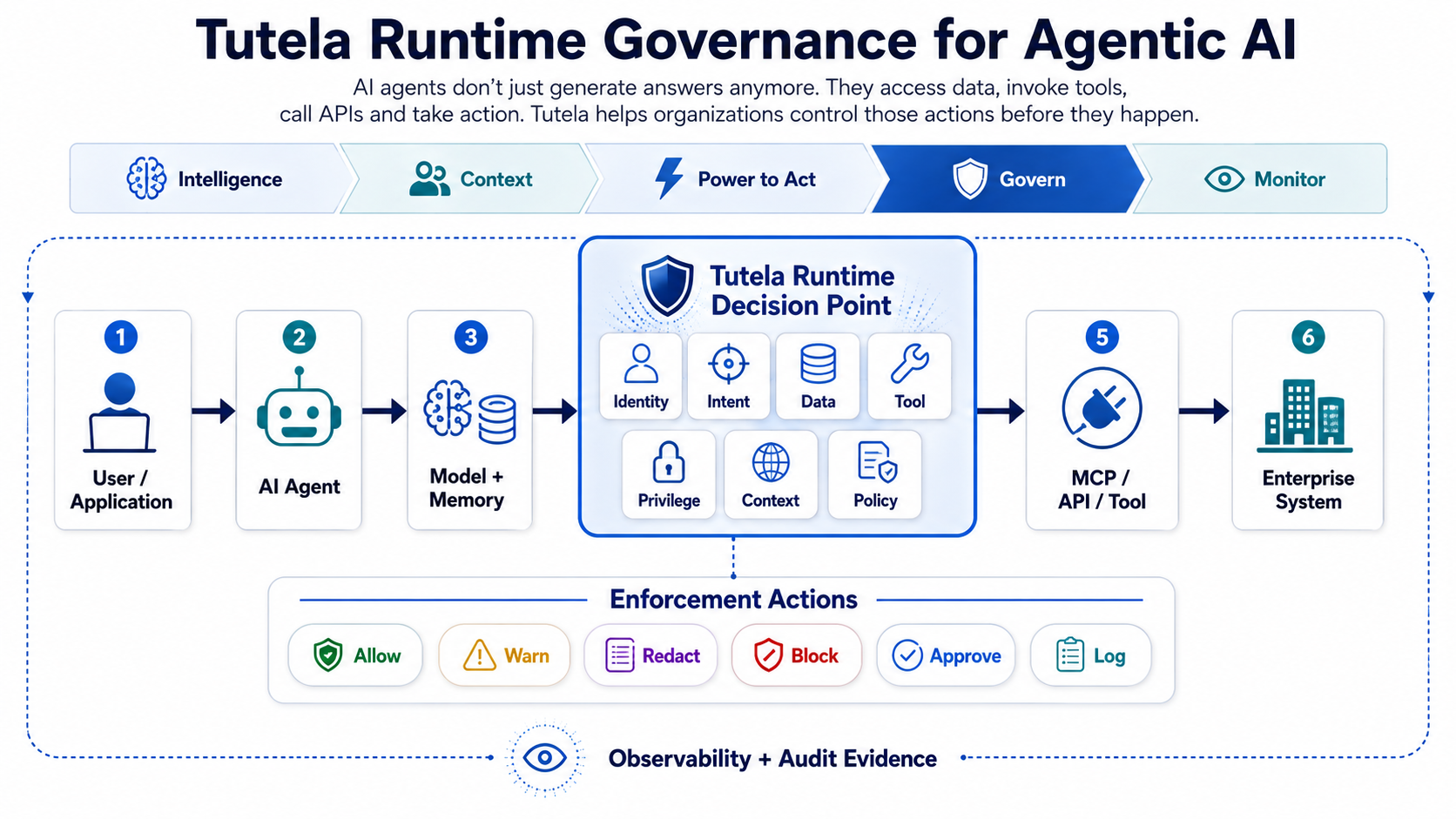Viewport: 1456px width, 819px height.
Task: Click the green Allow shield icon
Action: pyautogui.click(x=328, y=655)
